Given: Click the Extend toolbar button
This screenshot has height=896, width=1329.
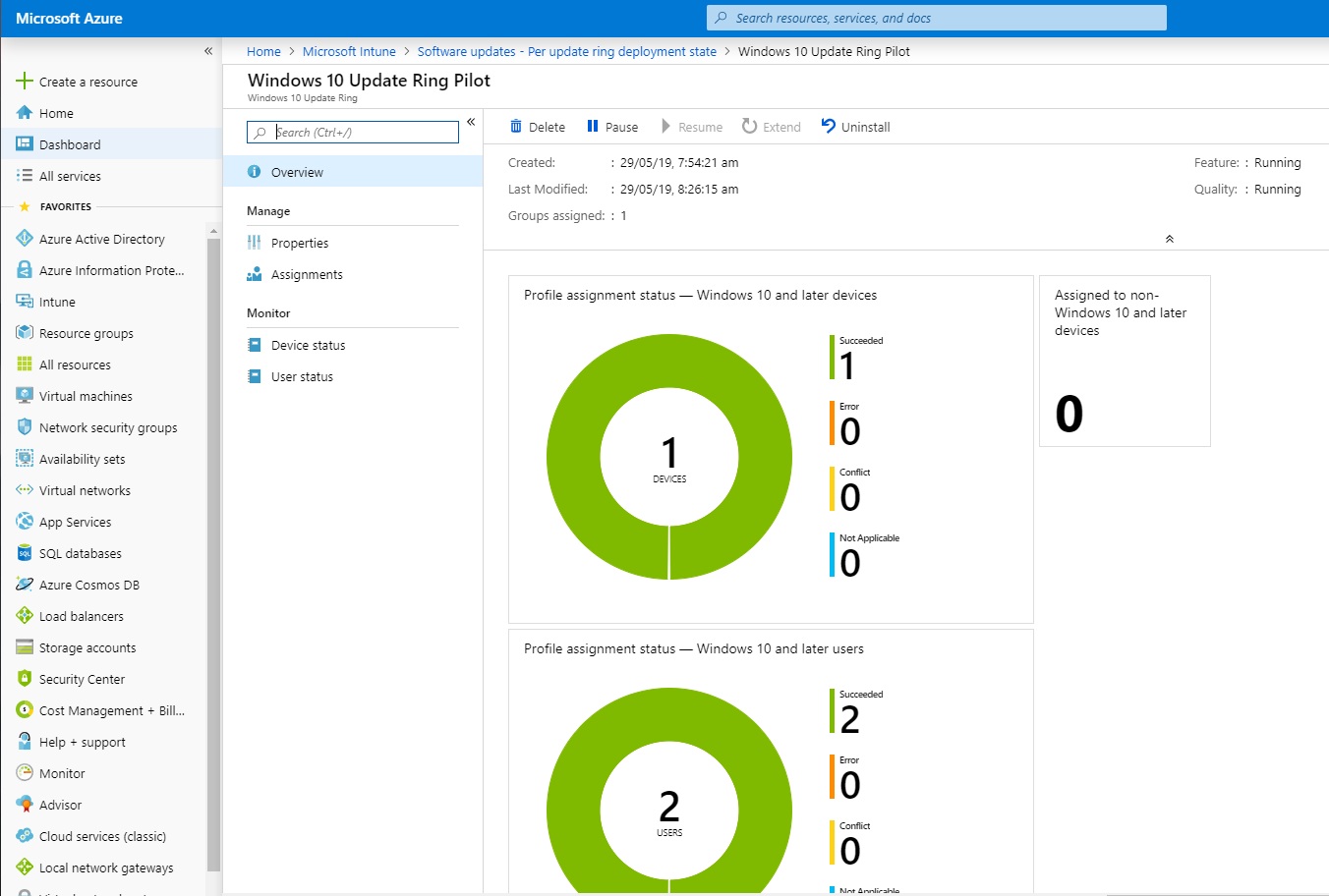Looking at the screenshot, I should (772, 127).
